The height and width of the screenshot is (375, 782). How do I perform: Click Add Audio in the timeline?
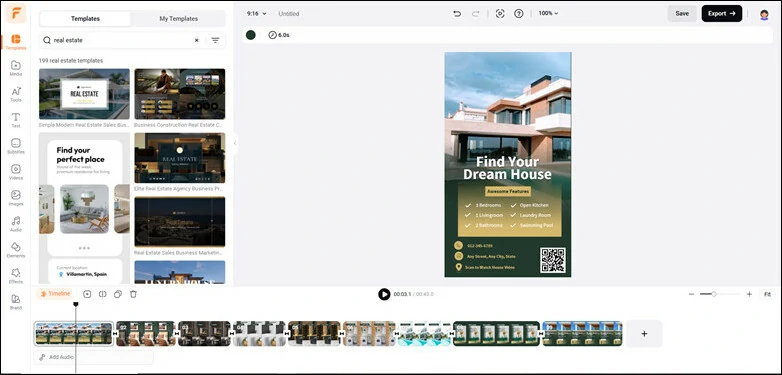click(94, 357)
